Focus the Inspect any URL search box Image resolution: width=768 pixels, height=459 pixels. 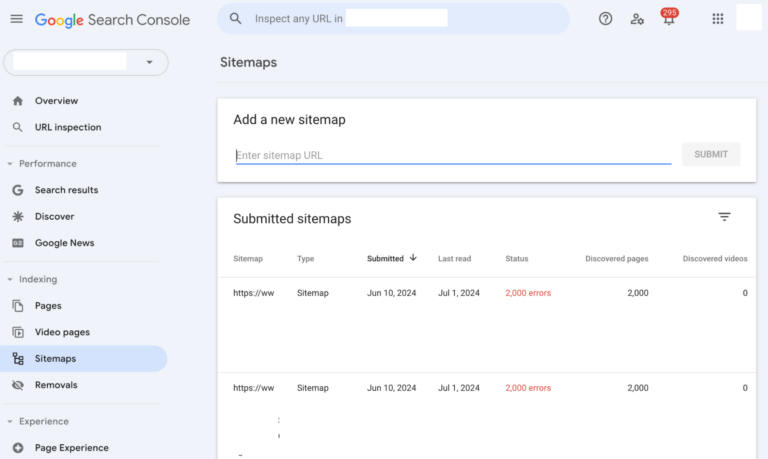(393, 19)
